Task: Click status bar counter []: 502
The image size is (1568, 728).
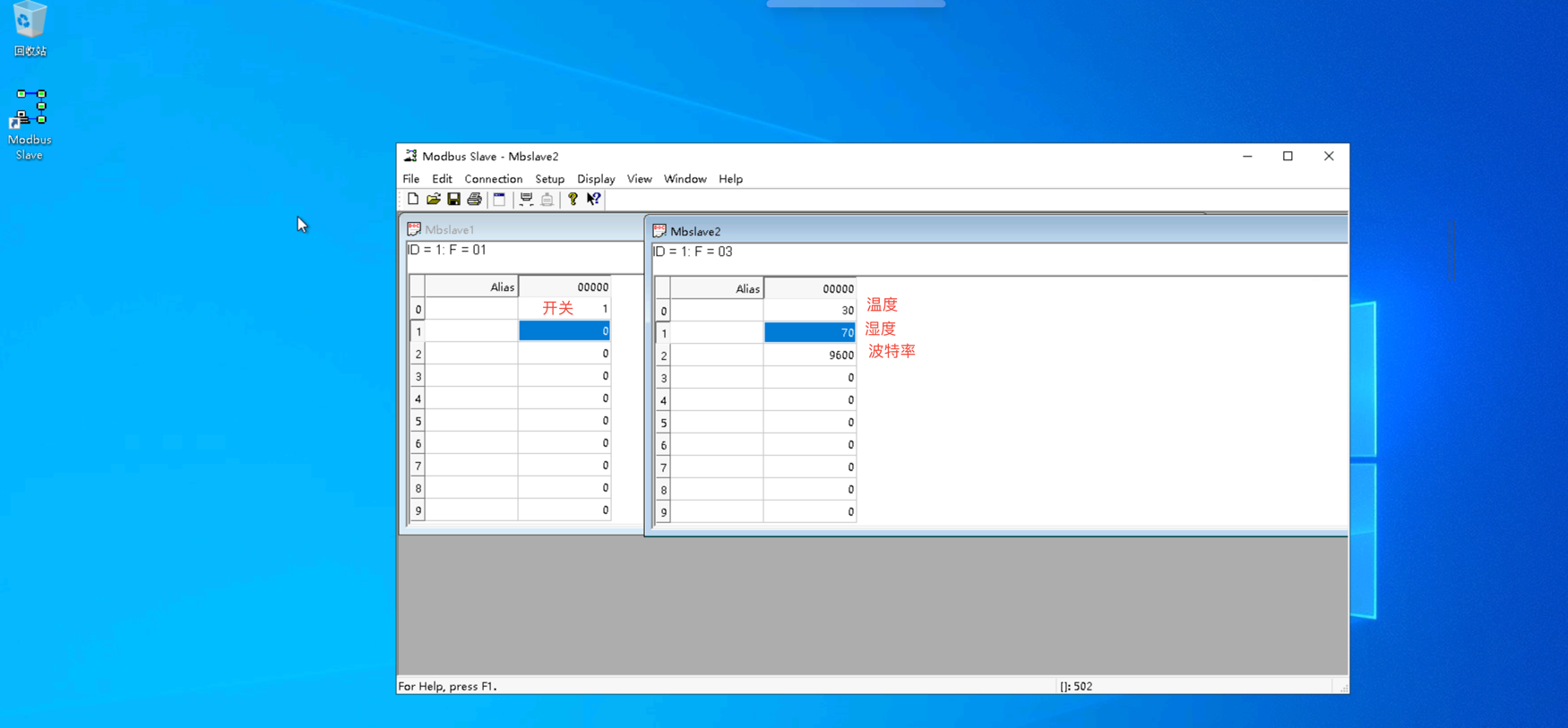Action: click(x=1076, y=686)
